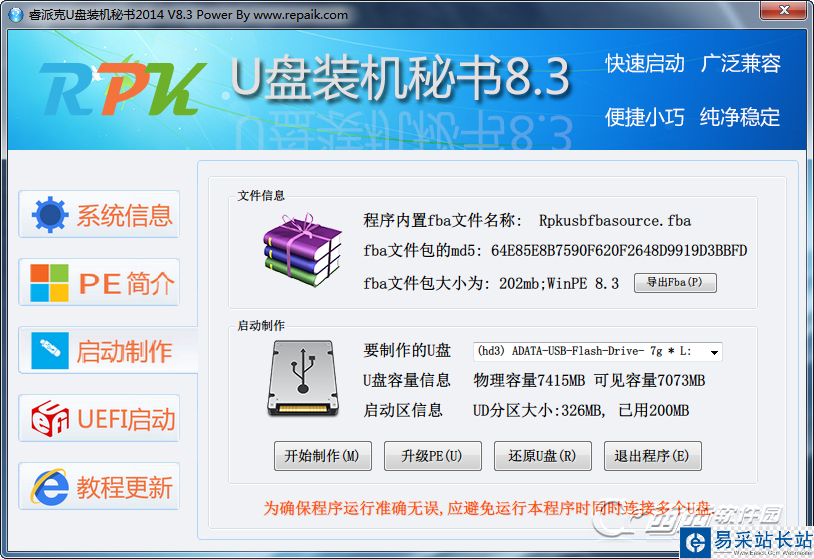Viewport: 814px width, 559px height.
Task: Click the 升级PE(U) button
Action: (432, 456)
